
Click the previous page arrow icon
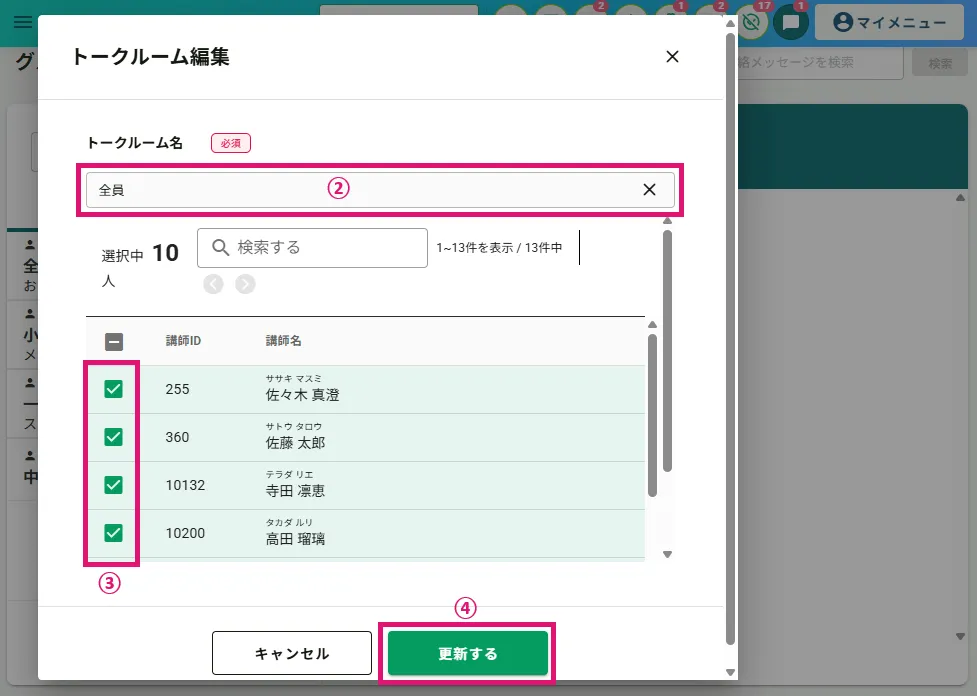tap(213, 284)
